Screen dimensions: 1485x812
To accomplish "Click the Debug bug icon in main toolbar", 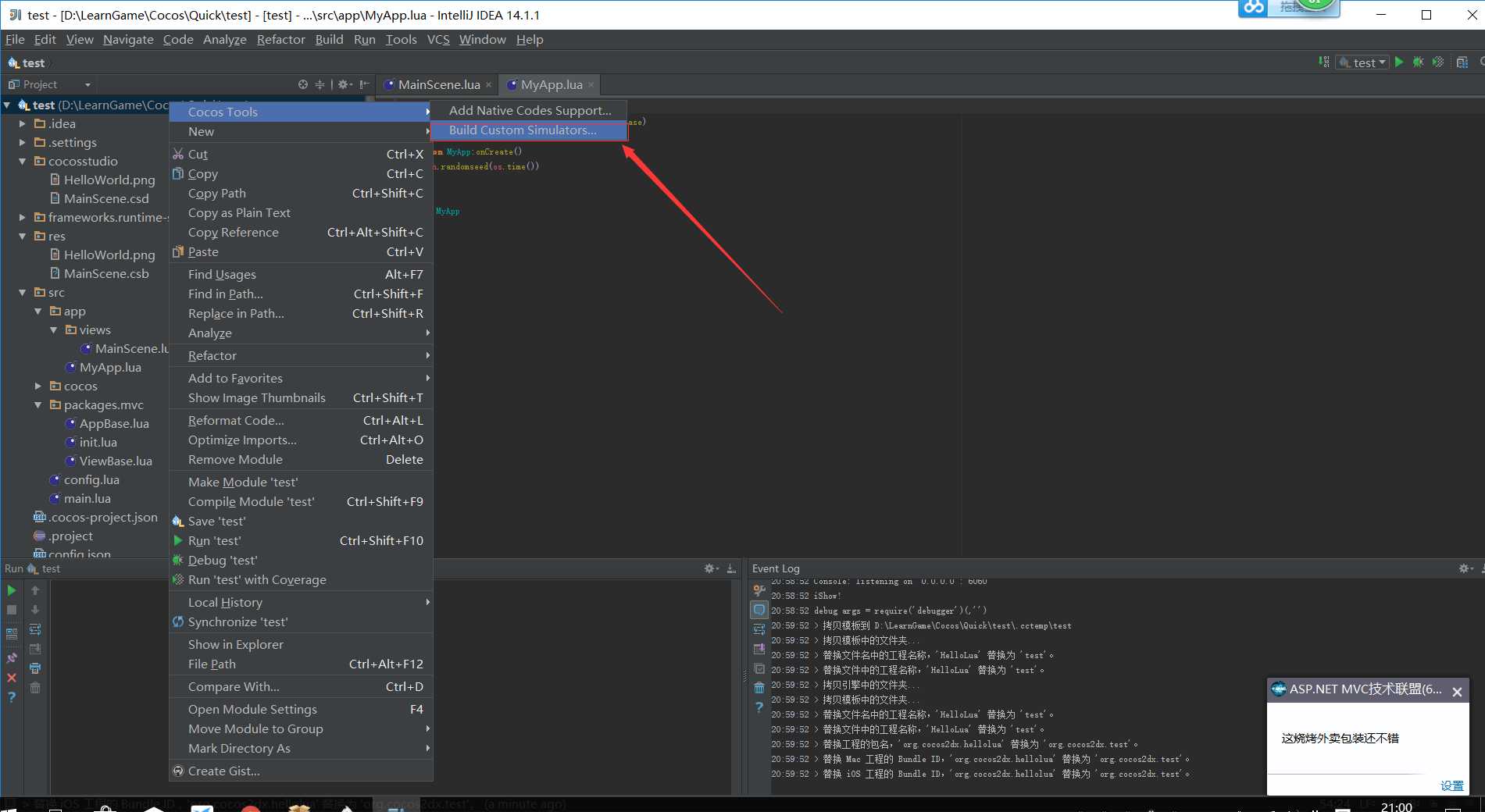I will click(1419, 62).
